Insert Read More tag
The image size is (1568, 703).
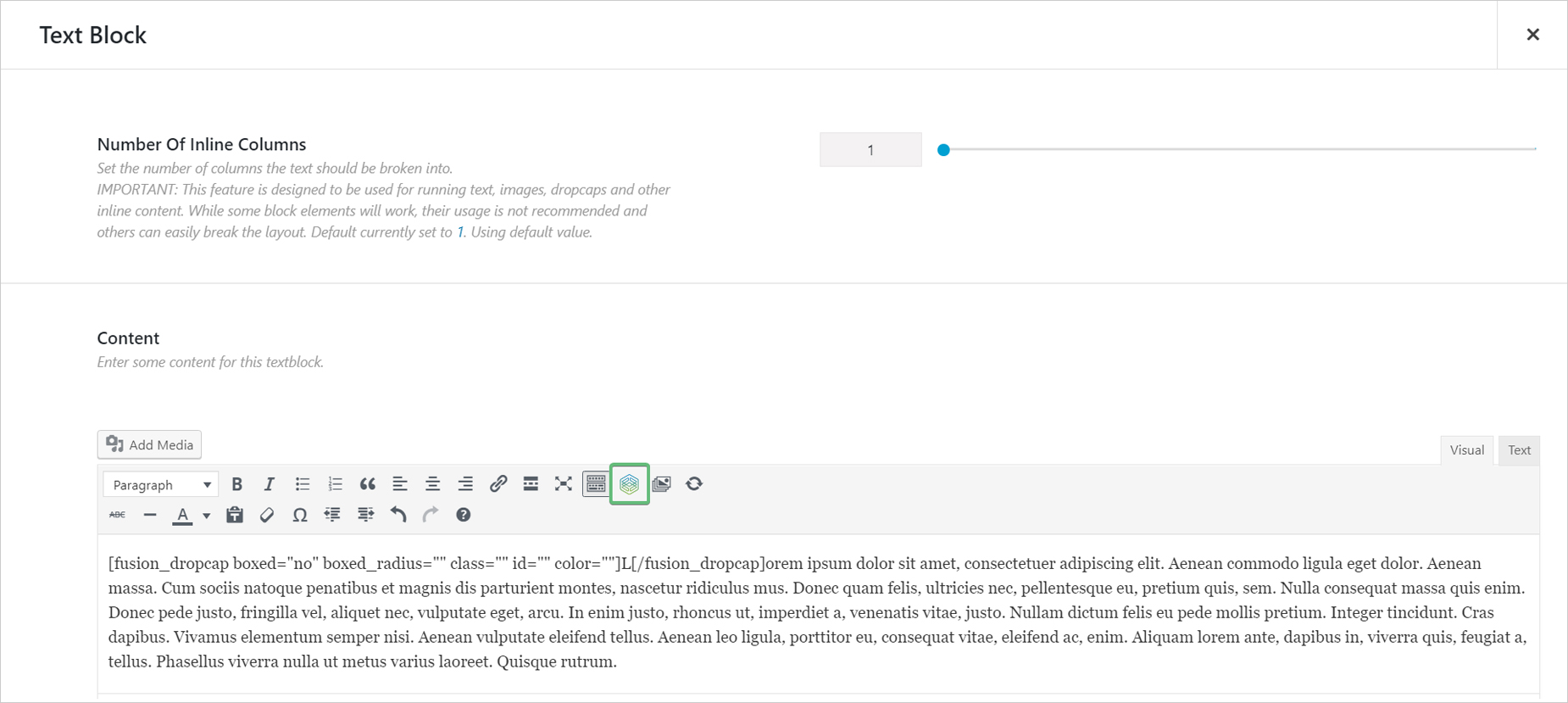point(531,484)
